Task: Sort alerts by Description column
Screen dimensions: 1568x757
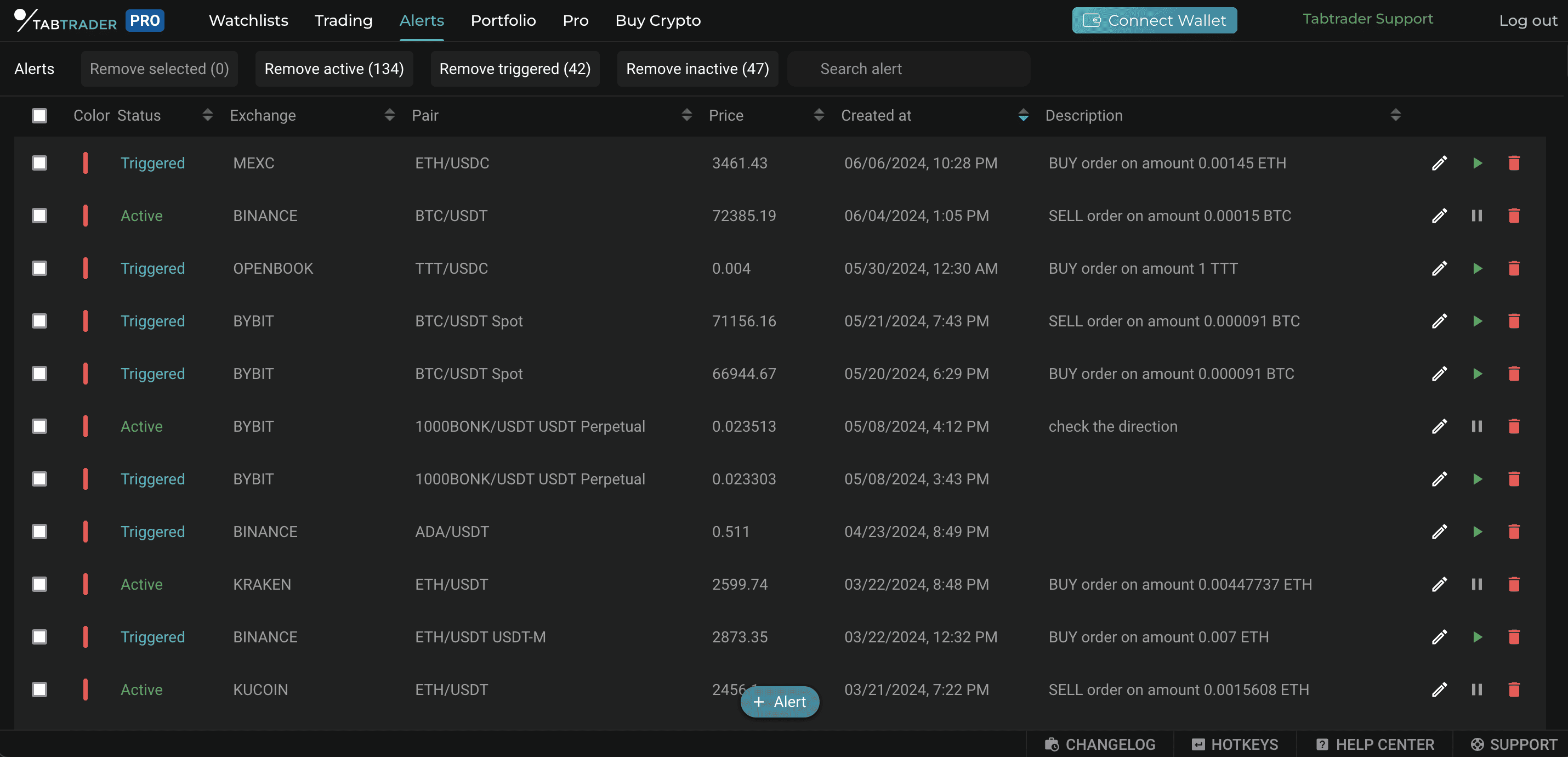Action: point(1396,115)
